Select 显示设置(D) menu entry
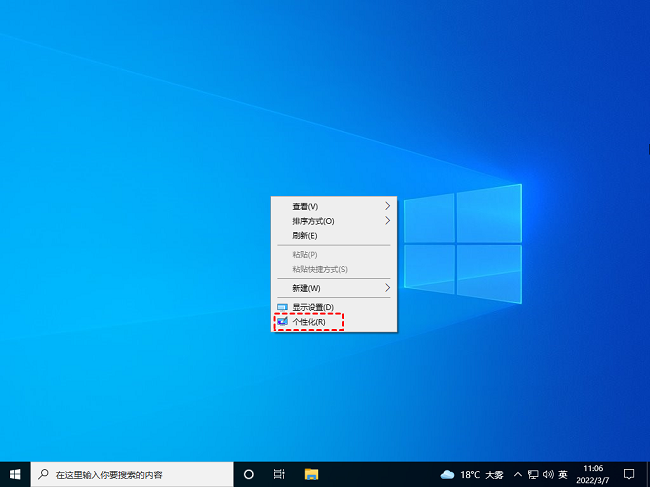The height and width of the screenshot is (487, 650). tap(312, 307)
